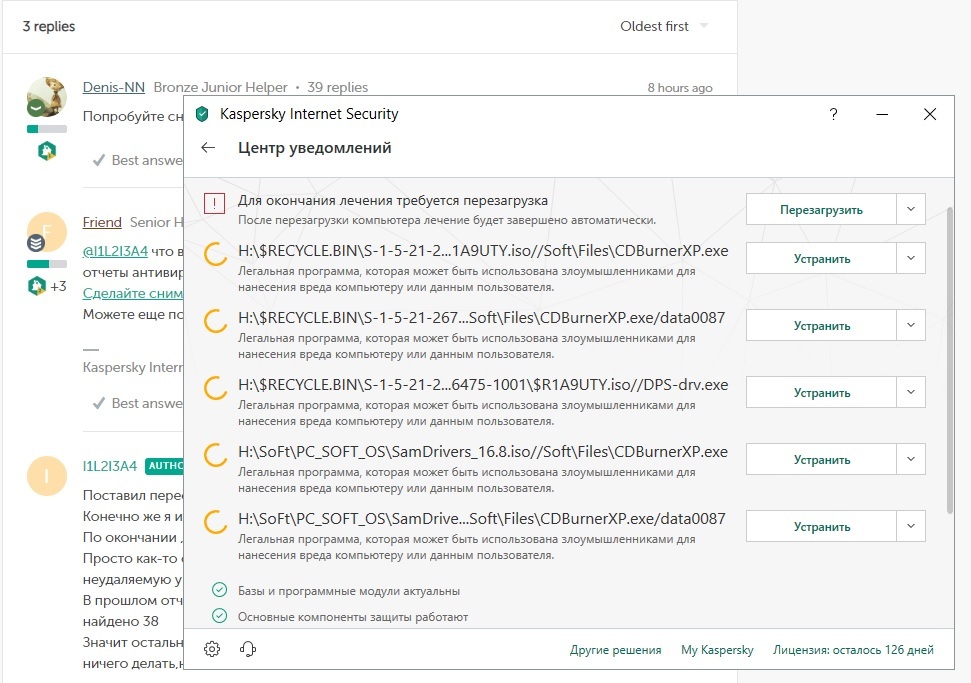Screen dimensions: 971x683
Task: Click Denis-NN's user avatar
Action: click(46, 97)
